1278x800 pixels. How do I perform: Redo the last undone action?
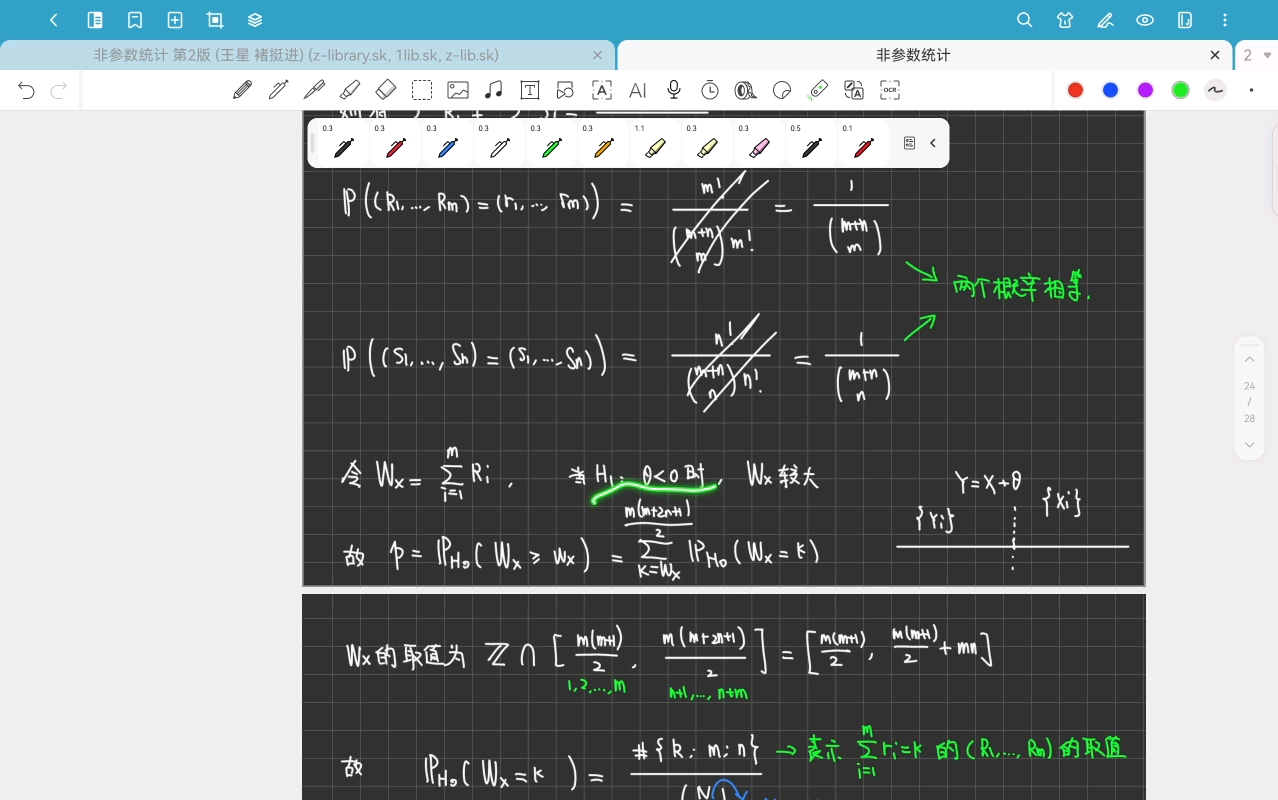click(59, 91)
